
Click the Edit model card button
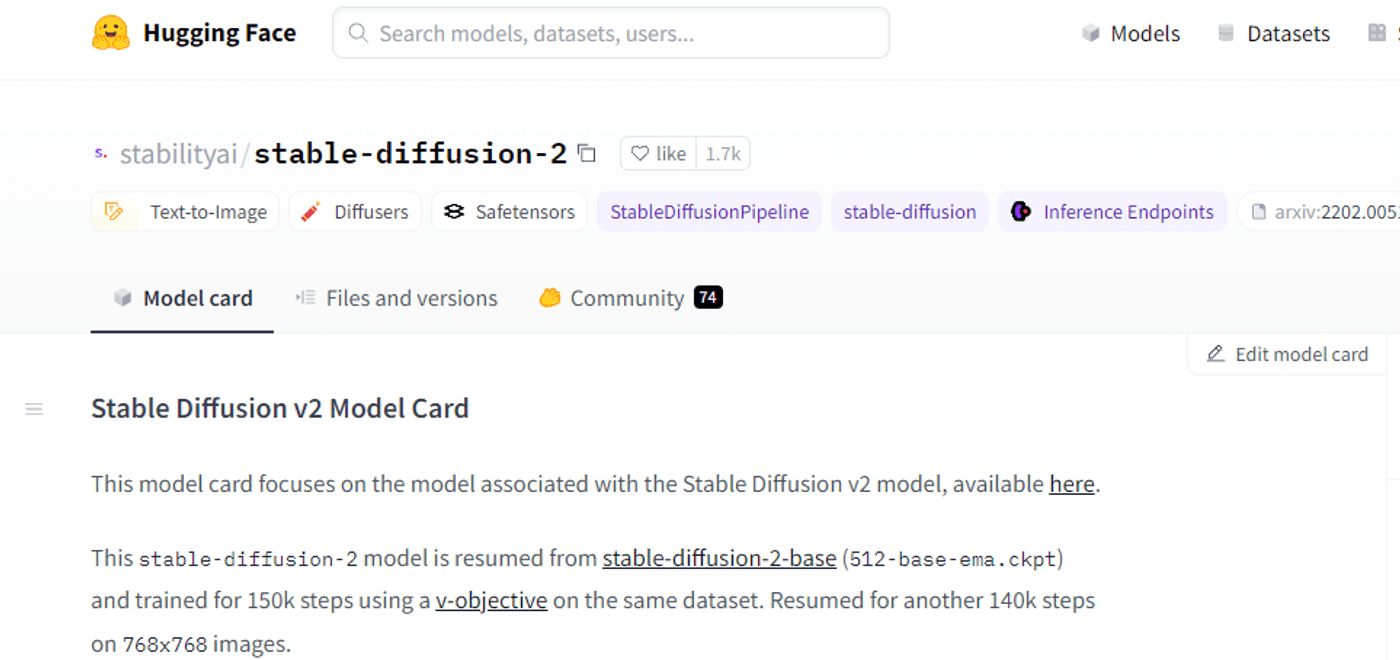coord(1287,353)
